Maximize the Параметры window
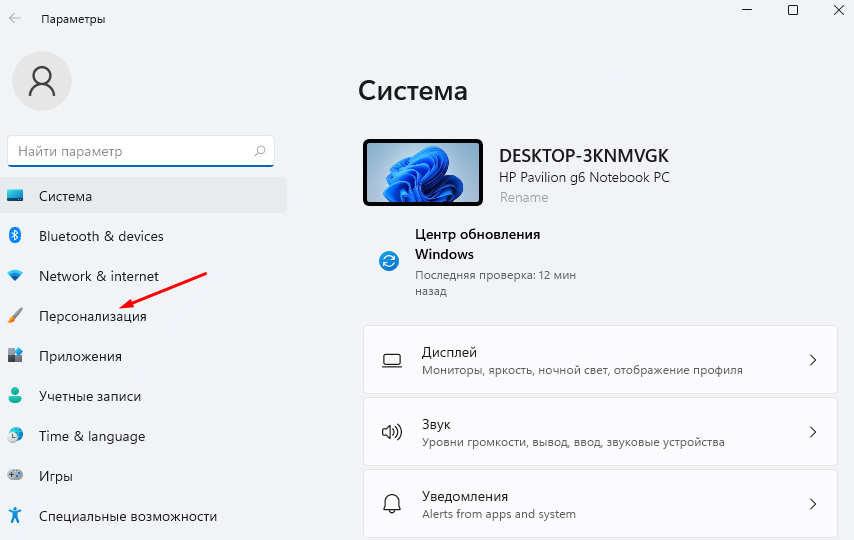854x540 pixels. pyautogui.click(x=793, y=10)
